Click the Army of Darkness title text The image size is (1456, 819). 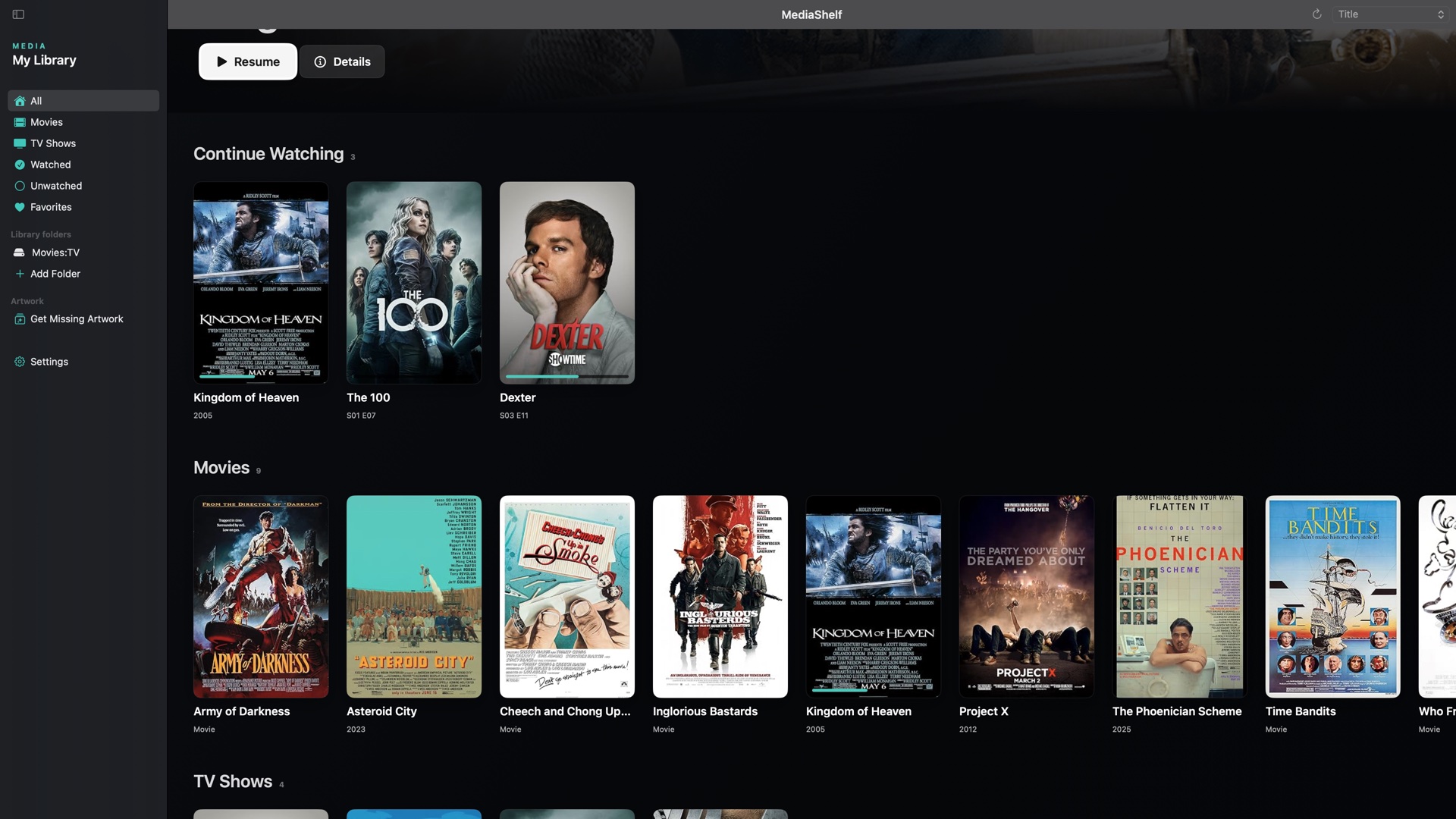pyautogui.click(x=242, y=711)
